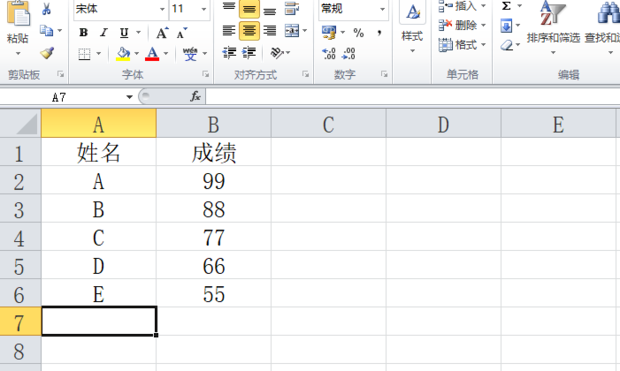Select column D header
Screen dimensions: 620x371
tap(443, 124)
